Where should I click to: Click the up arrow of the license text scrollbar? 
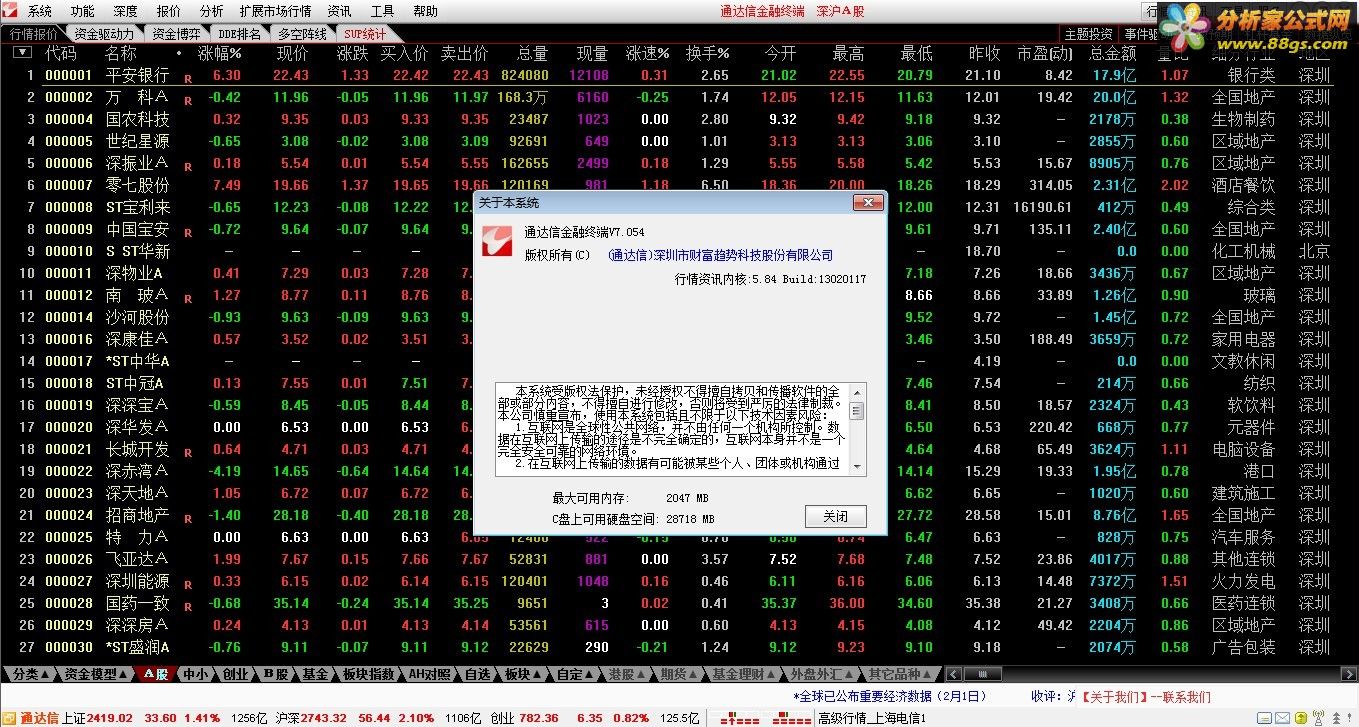[857, 391]
